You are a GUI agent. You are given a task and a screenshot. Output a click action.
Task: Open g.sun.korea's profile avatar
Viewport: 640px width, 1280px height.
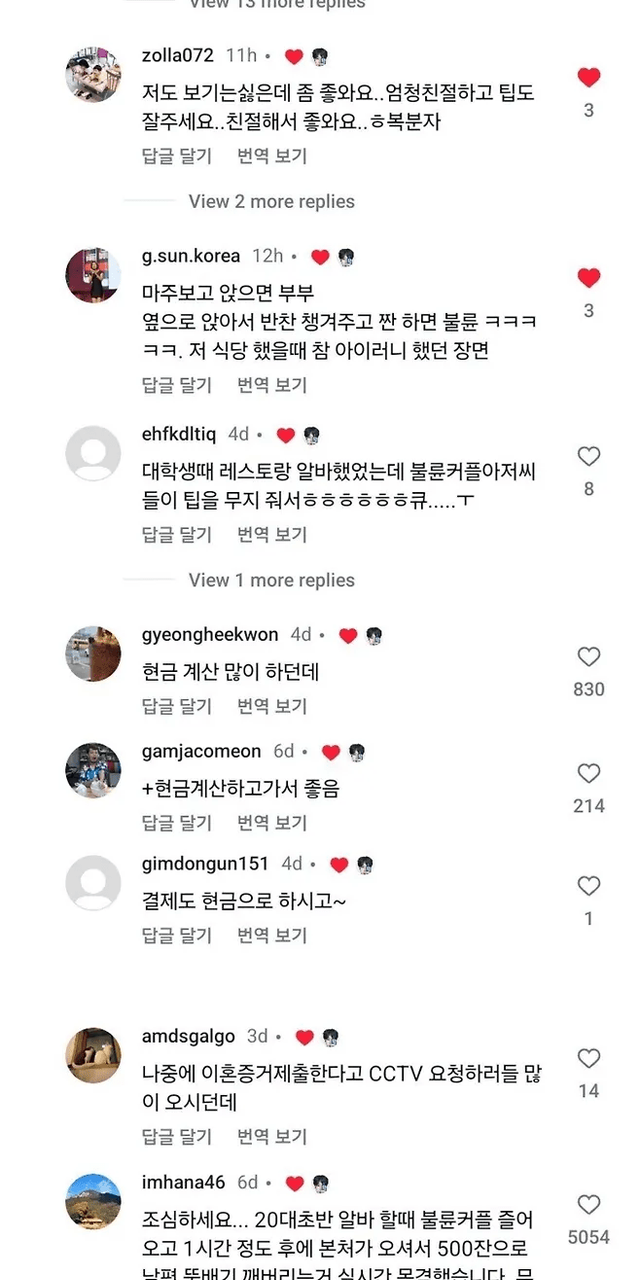(x=94, y=275)
